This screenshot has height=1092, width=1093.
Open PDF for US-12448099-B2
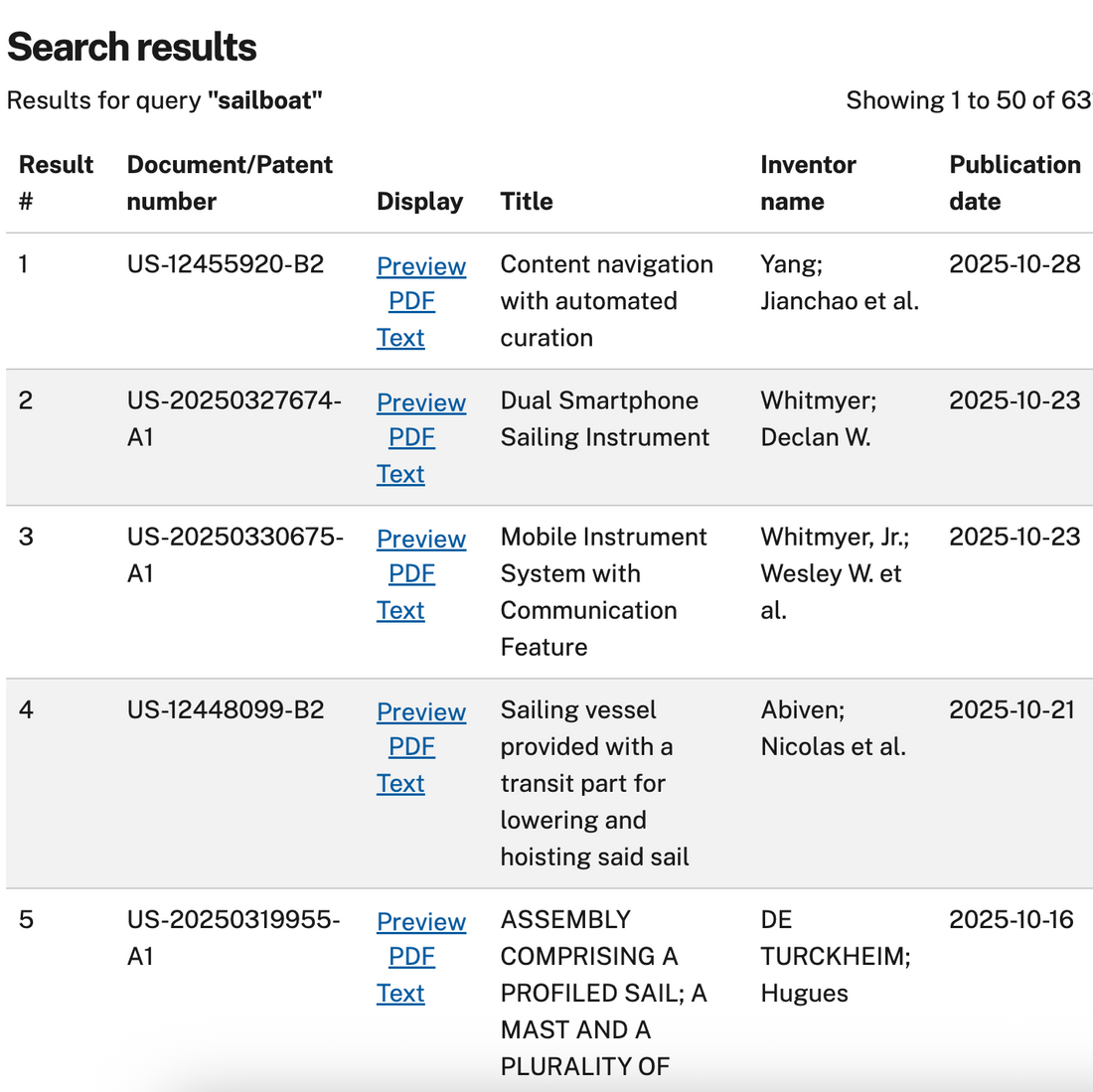coord(411,746)
